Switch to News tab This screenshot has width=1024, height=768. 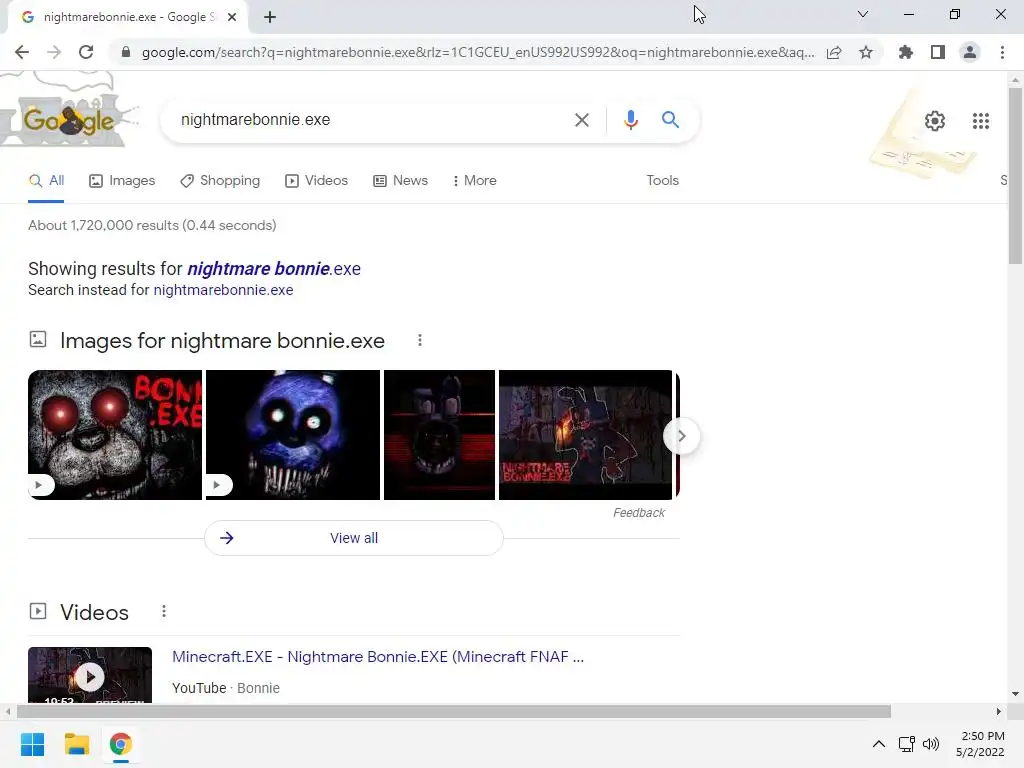[400, 180]
